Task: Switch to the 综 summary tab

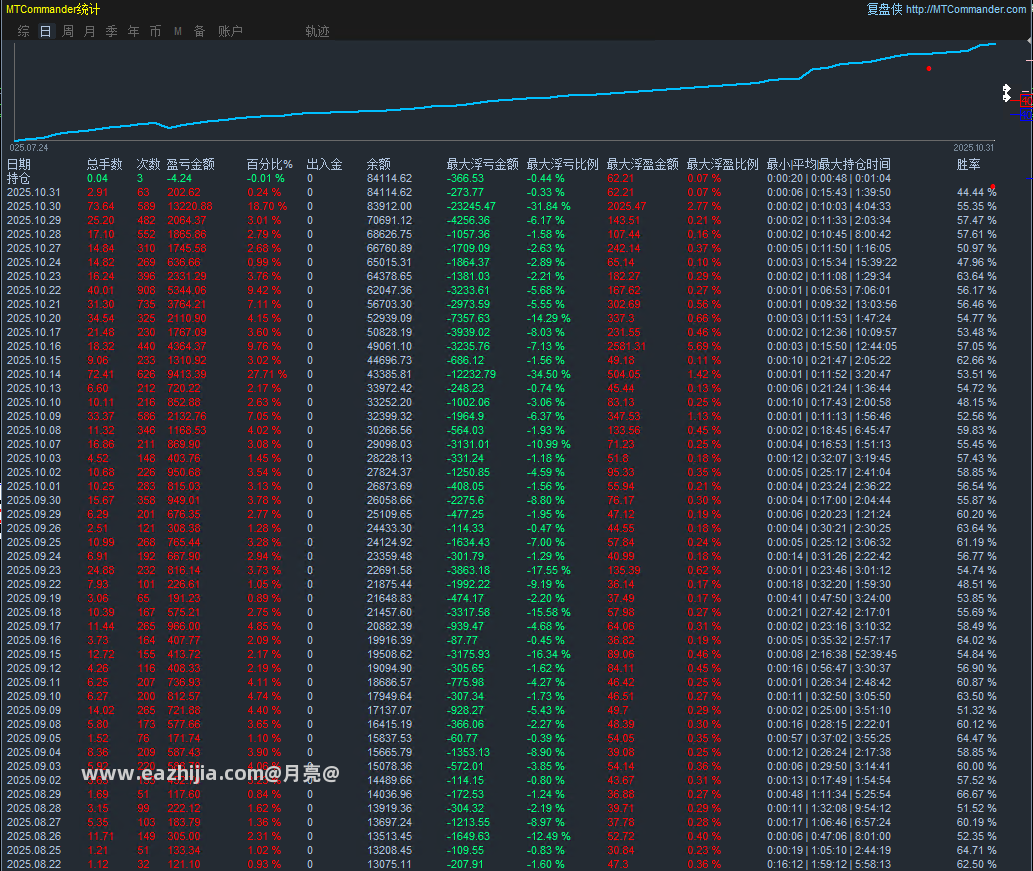Action: 24,31
